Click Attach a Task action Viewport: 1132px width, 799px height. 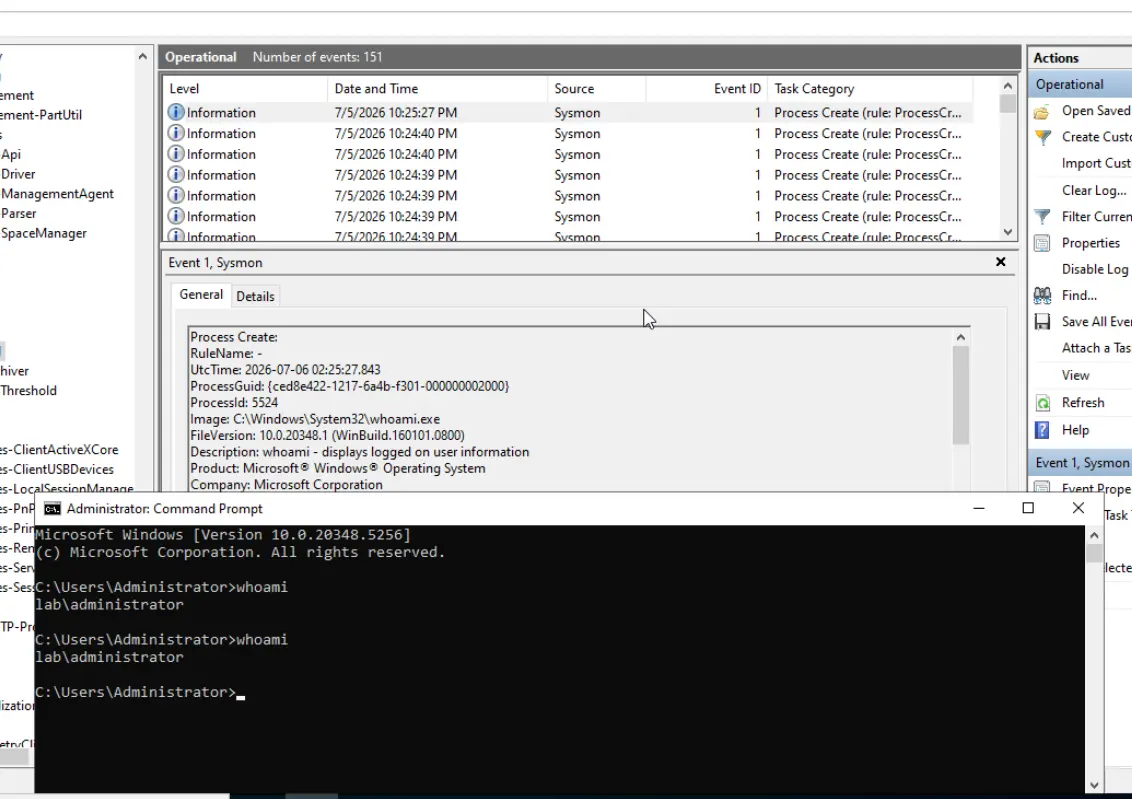[1096, 348]
